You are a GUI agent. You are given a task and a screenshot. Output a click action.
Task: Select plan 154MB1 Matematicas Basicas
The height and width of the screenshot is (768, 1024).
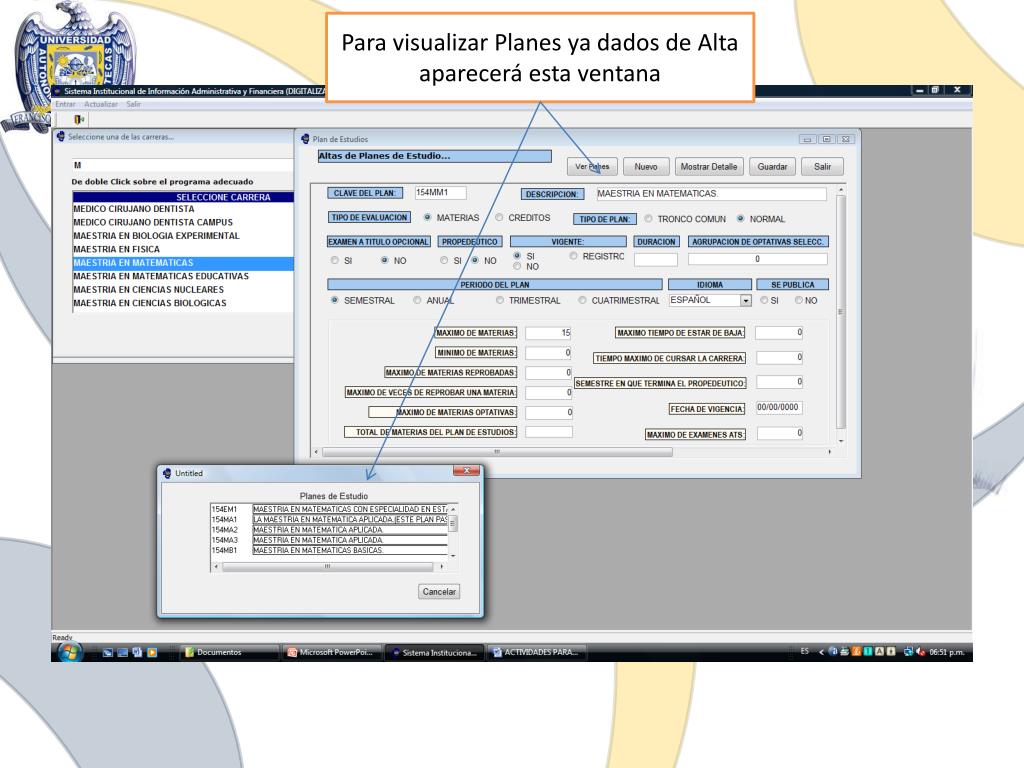(x=329, y=551)
